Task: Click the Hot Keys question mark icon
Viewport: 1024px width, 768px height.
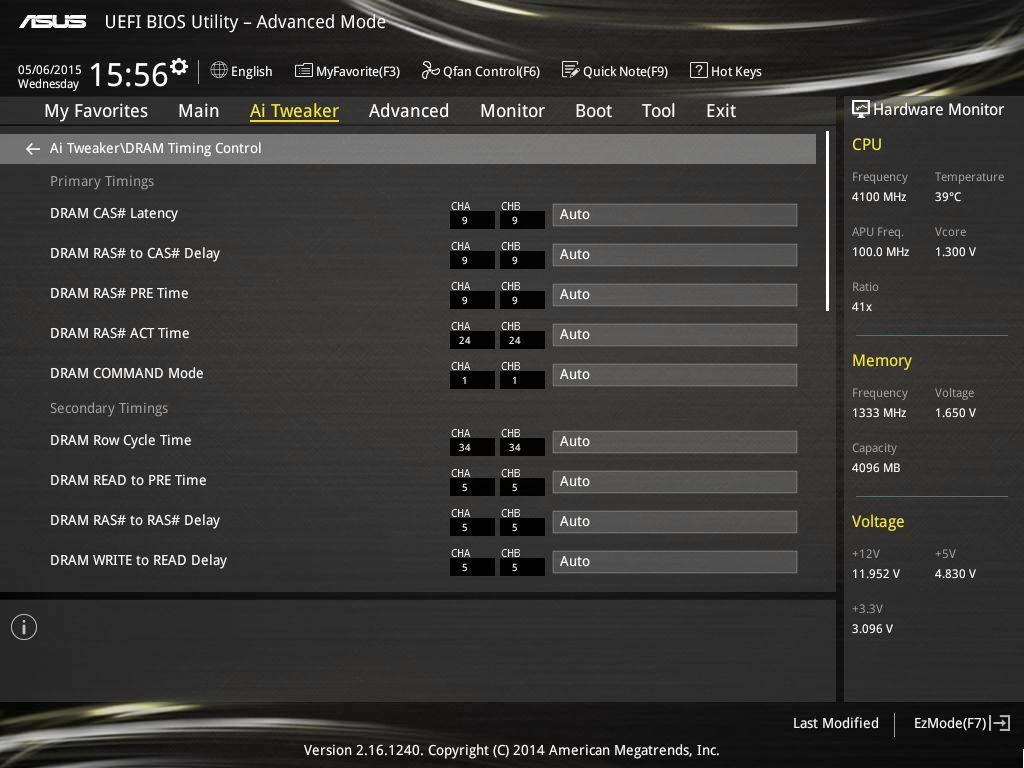Action: 698,70
